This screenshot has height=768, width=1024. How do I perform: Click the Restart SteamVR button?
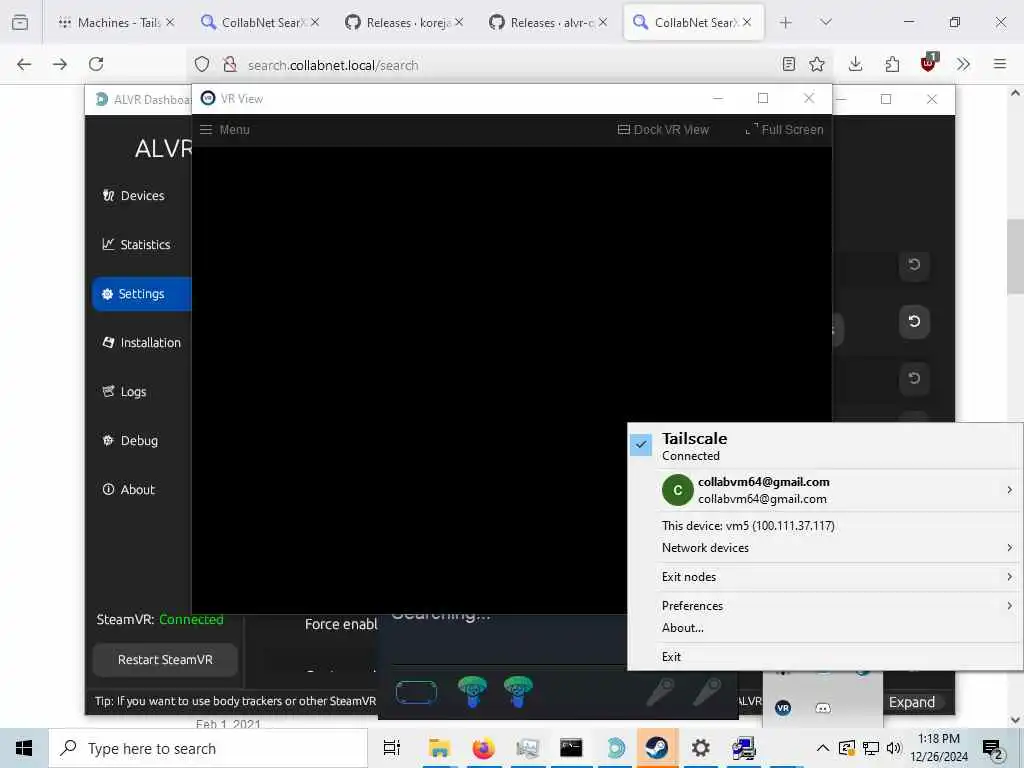click(x=165, y=660)
